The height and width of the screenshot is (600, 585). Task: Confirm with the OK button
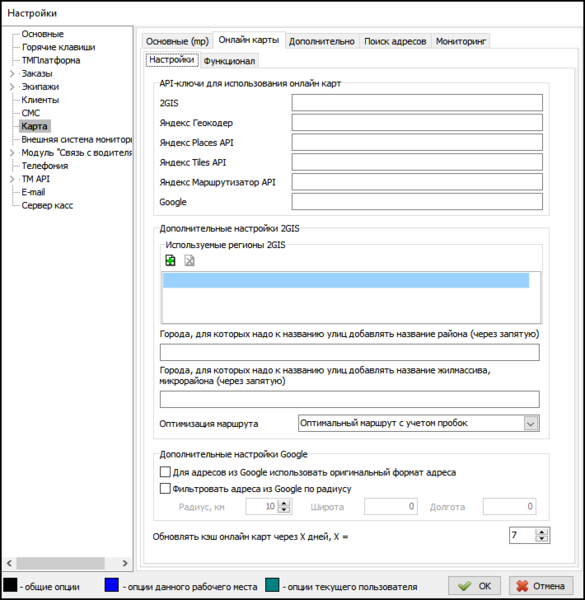(474, 586)
